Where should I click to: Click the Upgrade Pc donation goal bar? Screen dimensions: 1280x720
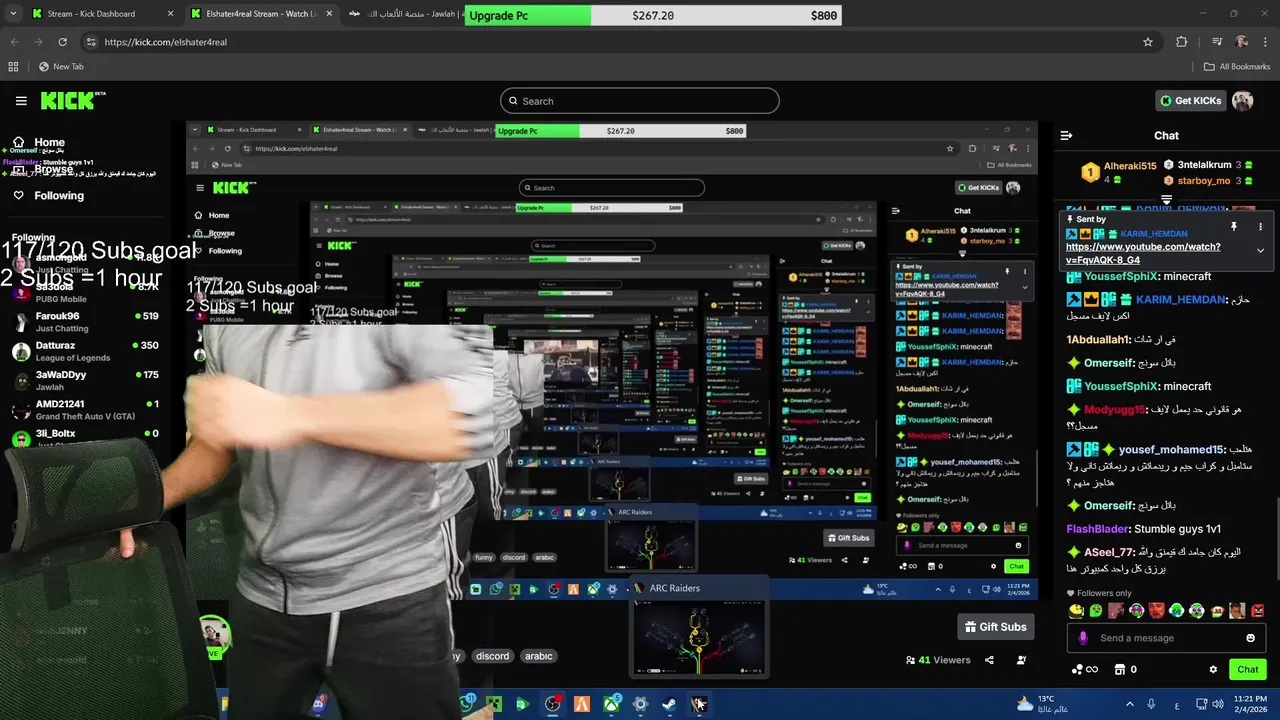pos(653,16)
